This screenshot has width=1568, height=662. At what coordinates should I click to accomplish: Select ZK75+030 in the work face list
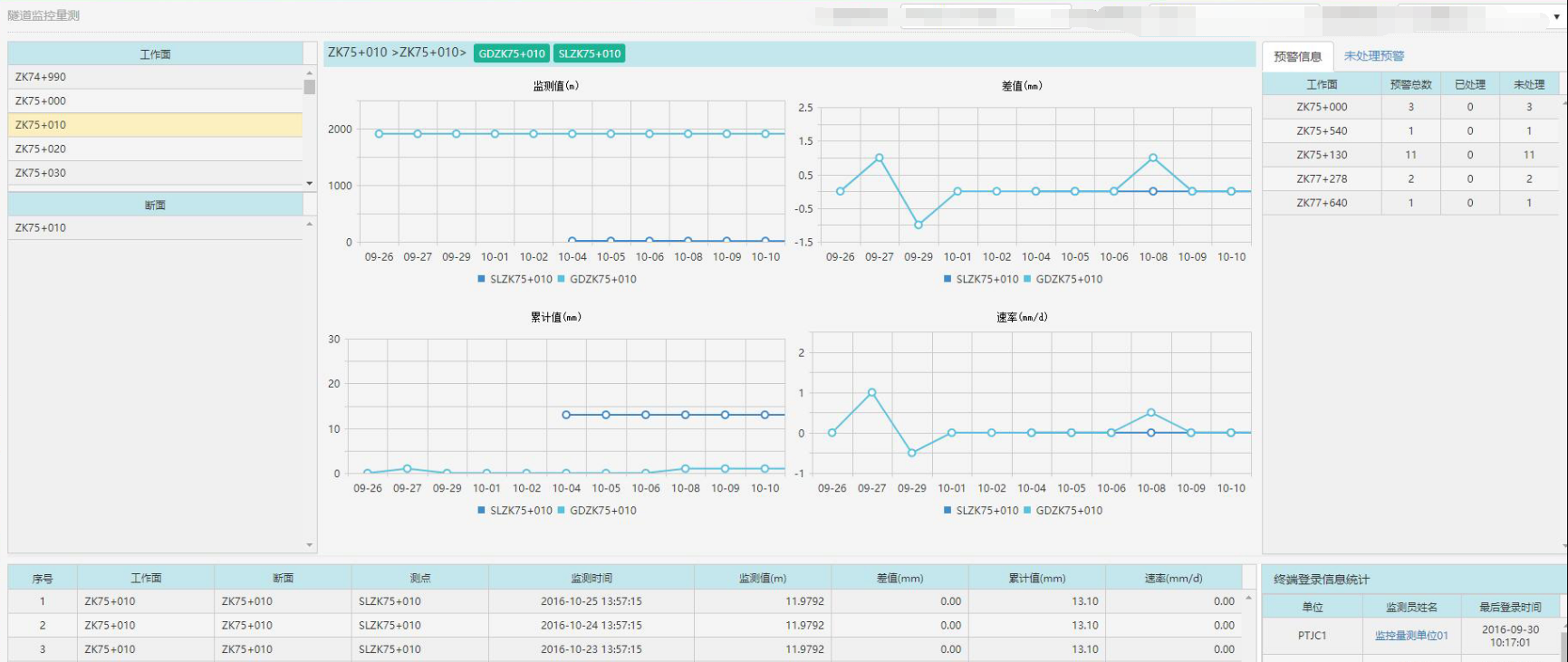tap(155, 172)
